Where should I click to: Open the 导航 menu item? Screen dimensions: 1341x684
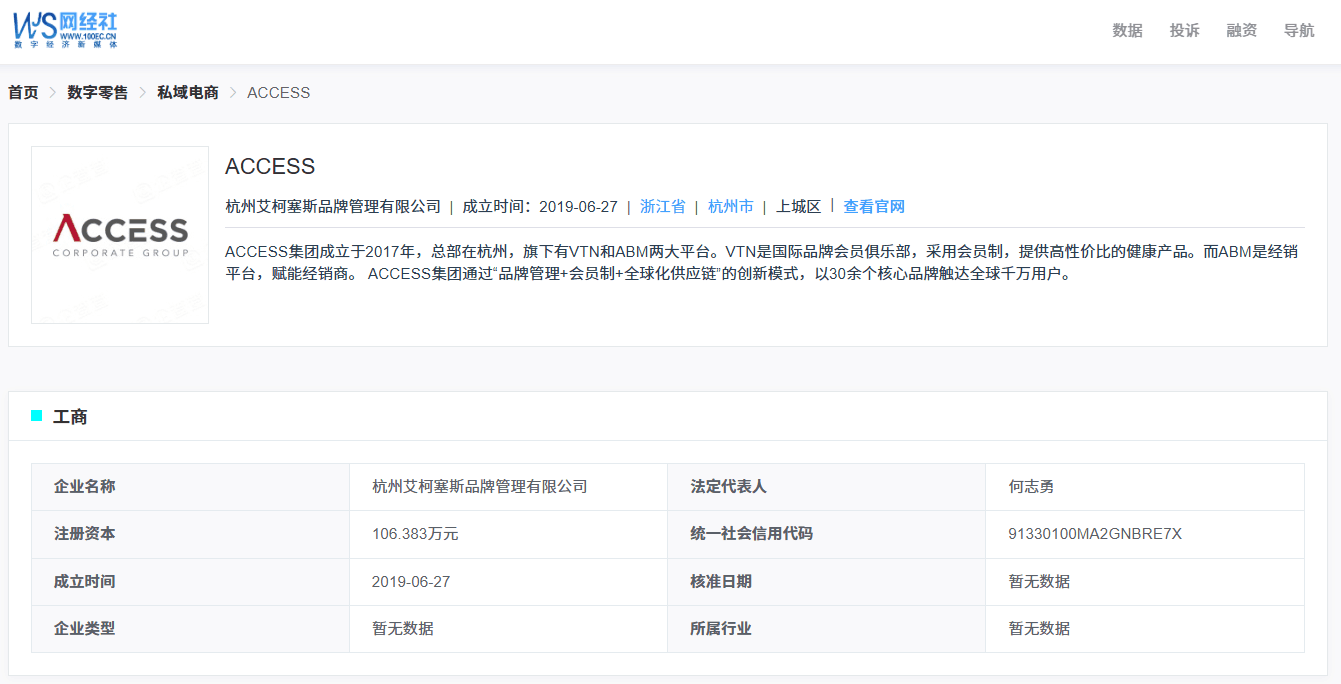tap(1298, 31)
